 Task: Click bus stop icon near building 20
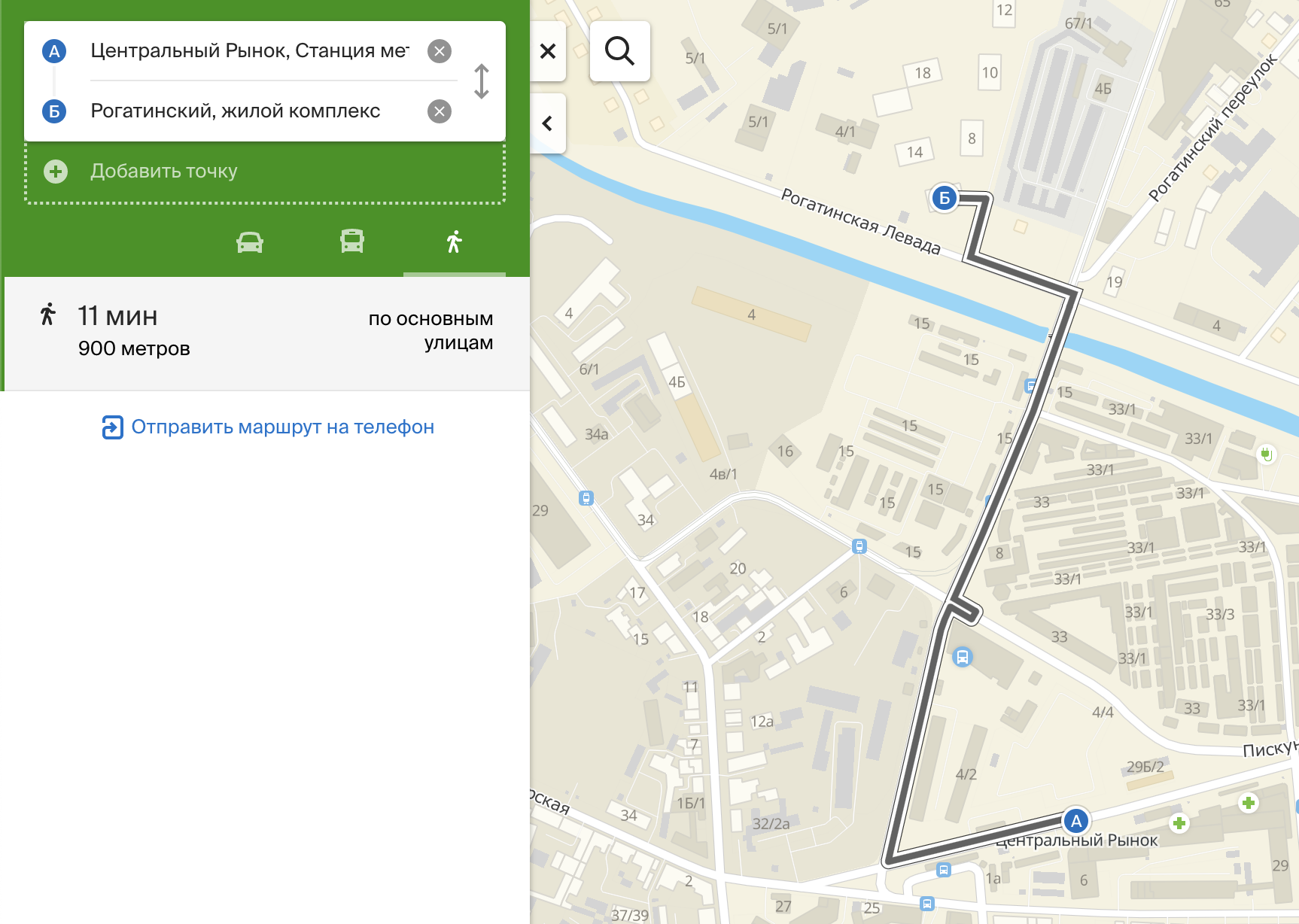pyautogui.click(x=859, y=546)
